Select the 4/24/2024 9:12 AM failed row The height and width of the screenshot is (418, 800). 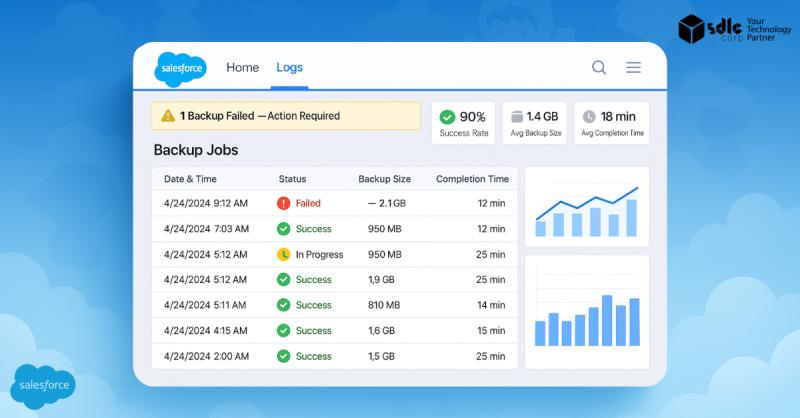[x=335, y=203]
